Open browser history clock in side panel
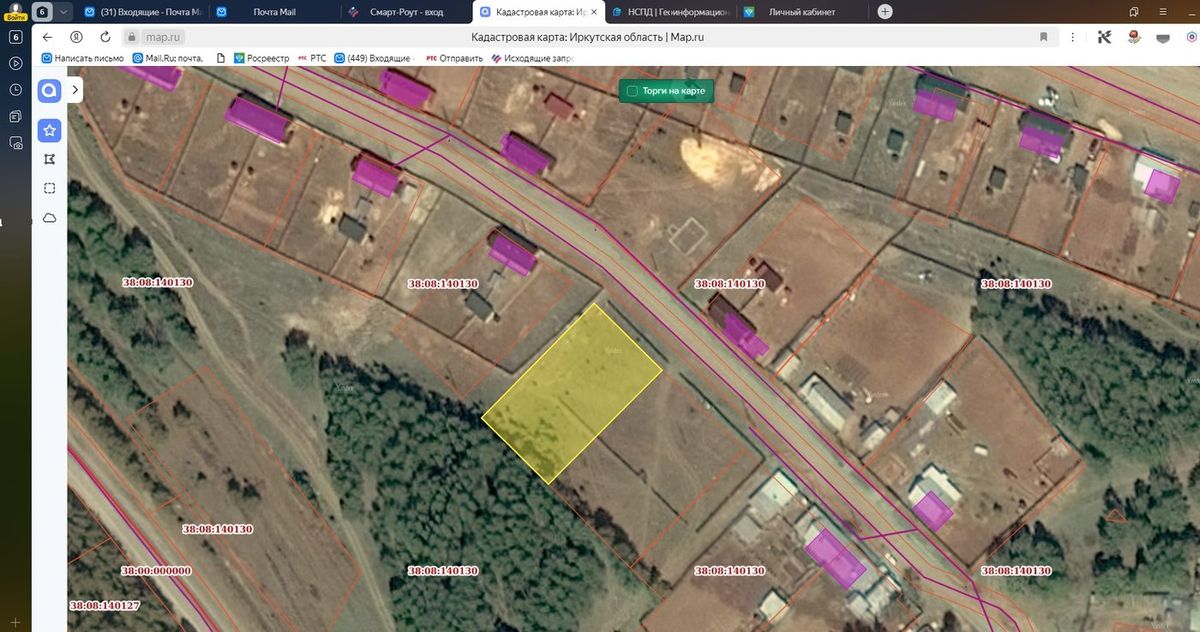Image resolution: width=1200 pixels, height=632 pixels. tap(16, 89)
